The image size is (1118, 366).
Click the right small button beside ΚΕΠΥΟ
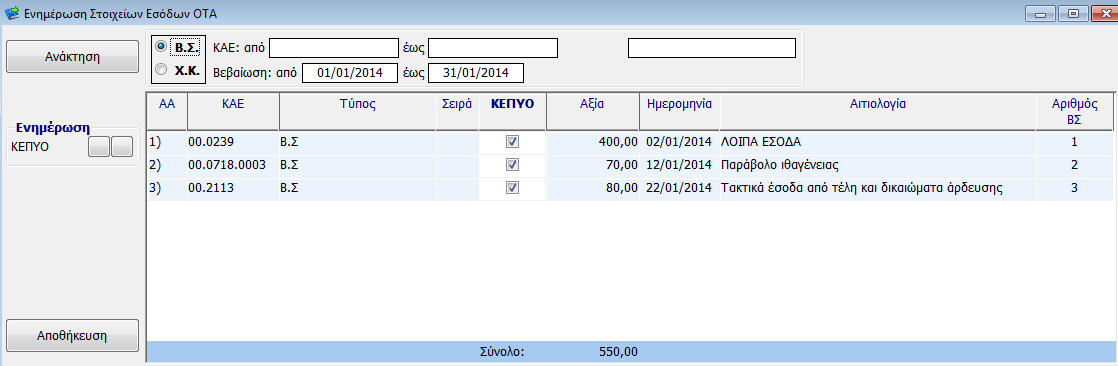coord(123,146)
